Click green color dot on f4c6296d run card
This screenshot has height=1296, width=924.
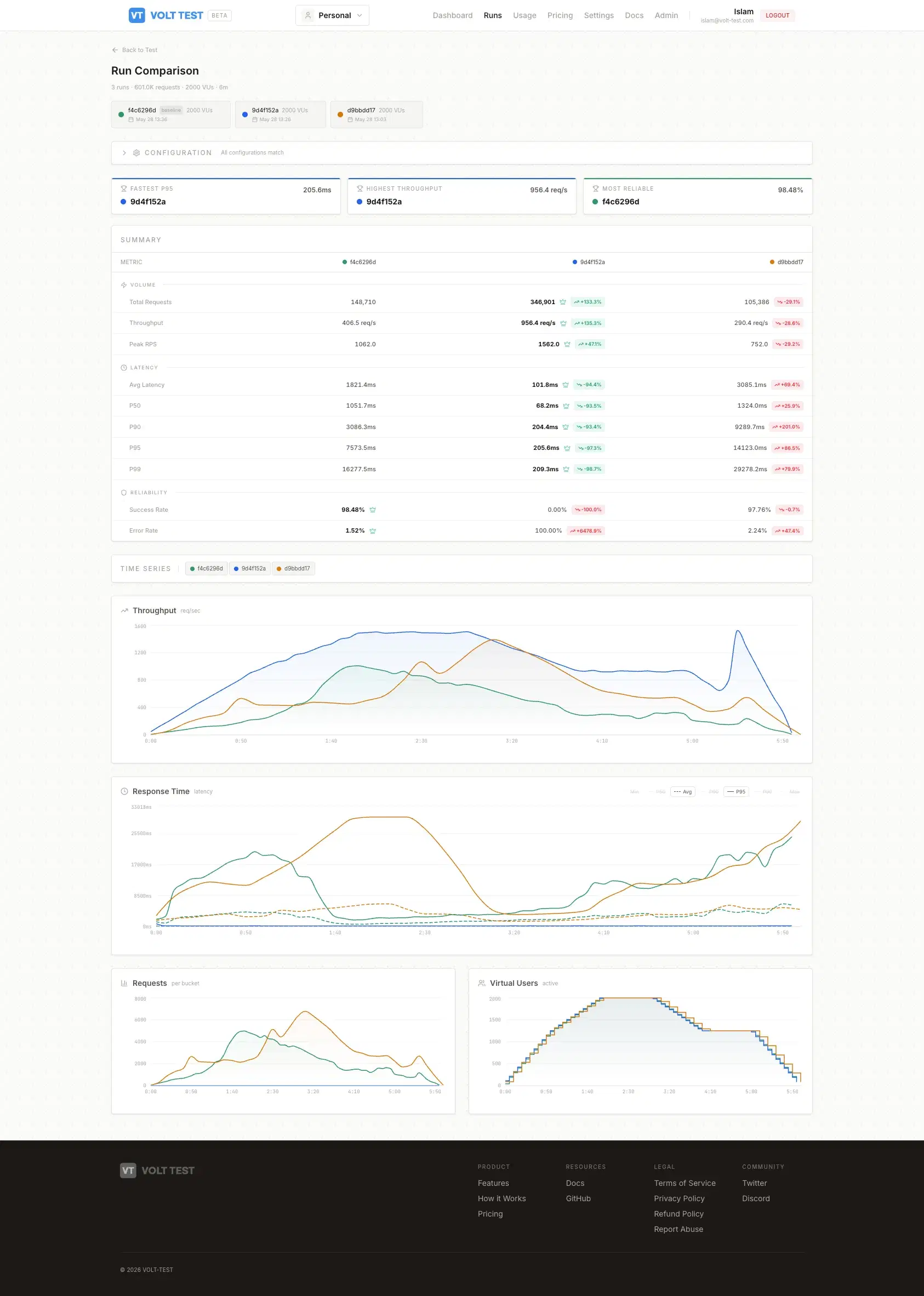tap(121, 115)
